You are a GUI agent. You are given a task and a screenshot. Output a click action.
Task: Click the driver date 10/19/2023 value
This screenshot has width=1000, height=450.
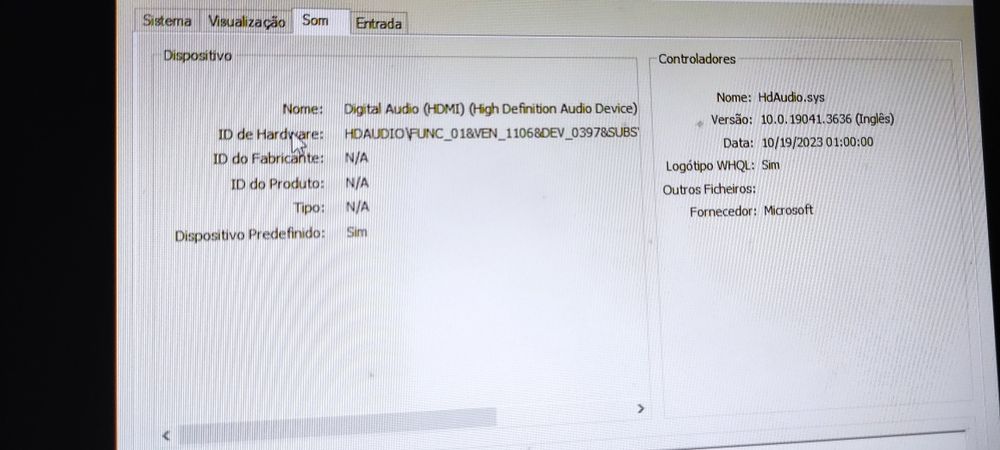818,142
